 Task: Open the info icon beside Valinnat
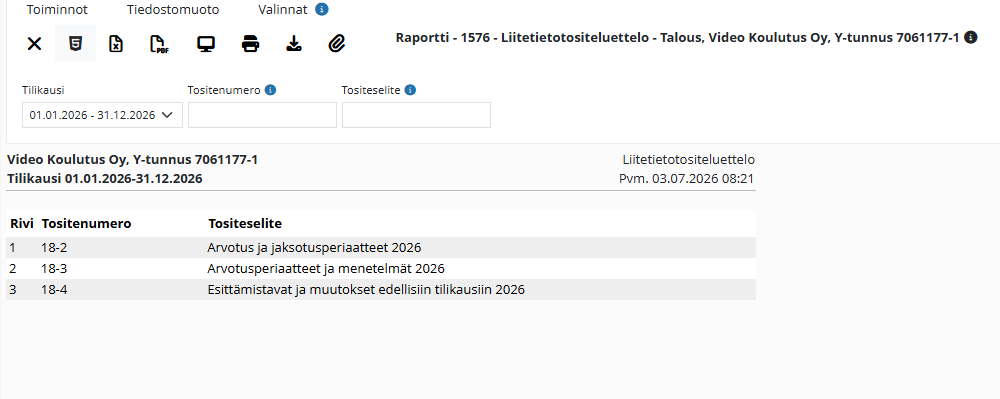click(x=322, y=10)
